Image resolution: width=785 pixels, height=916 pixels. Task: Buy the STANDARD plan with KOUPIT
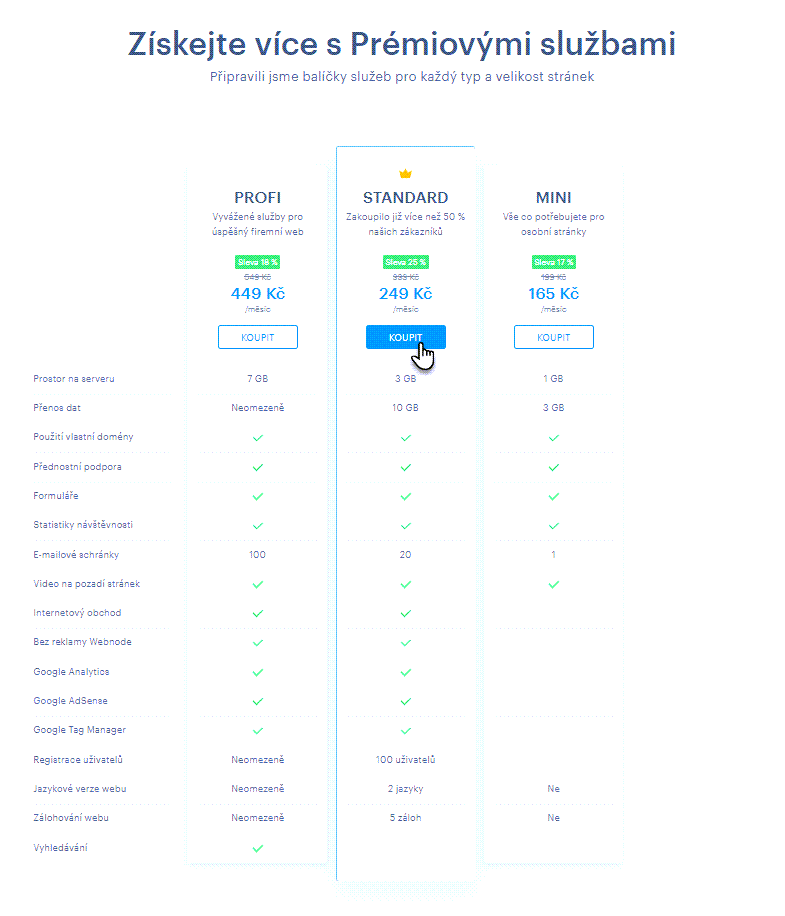tap(405, 337)
